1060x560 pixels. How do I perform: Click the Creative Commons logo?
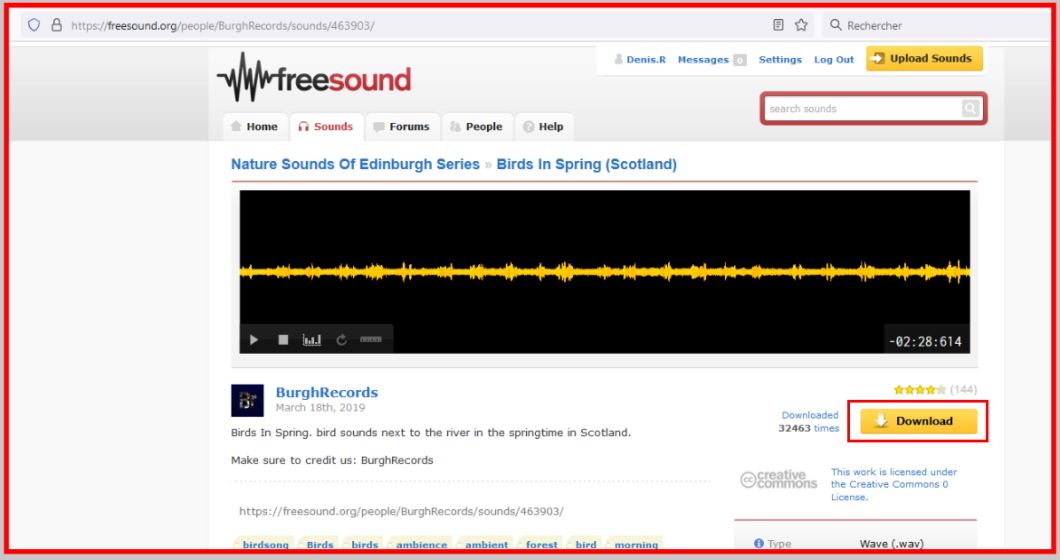pyautogui.click(x=778, y=480)
